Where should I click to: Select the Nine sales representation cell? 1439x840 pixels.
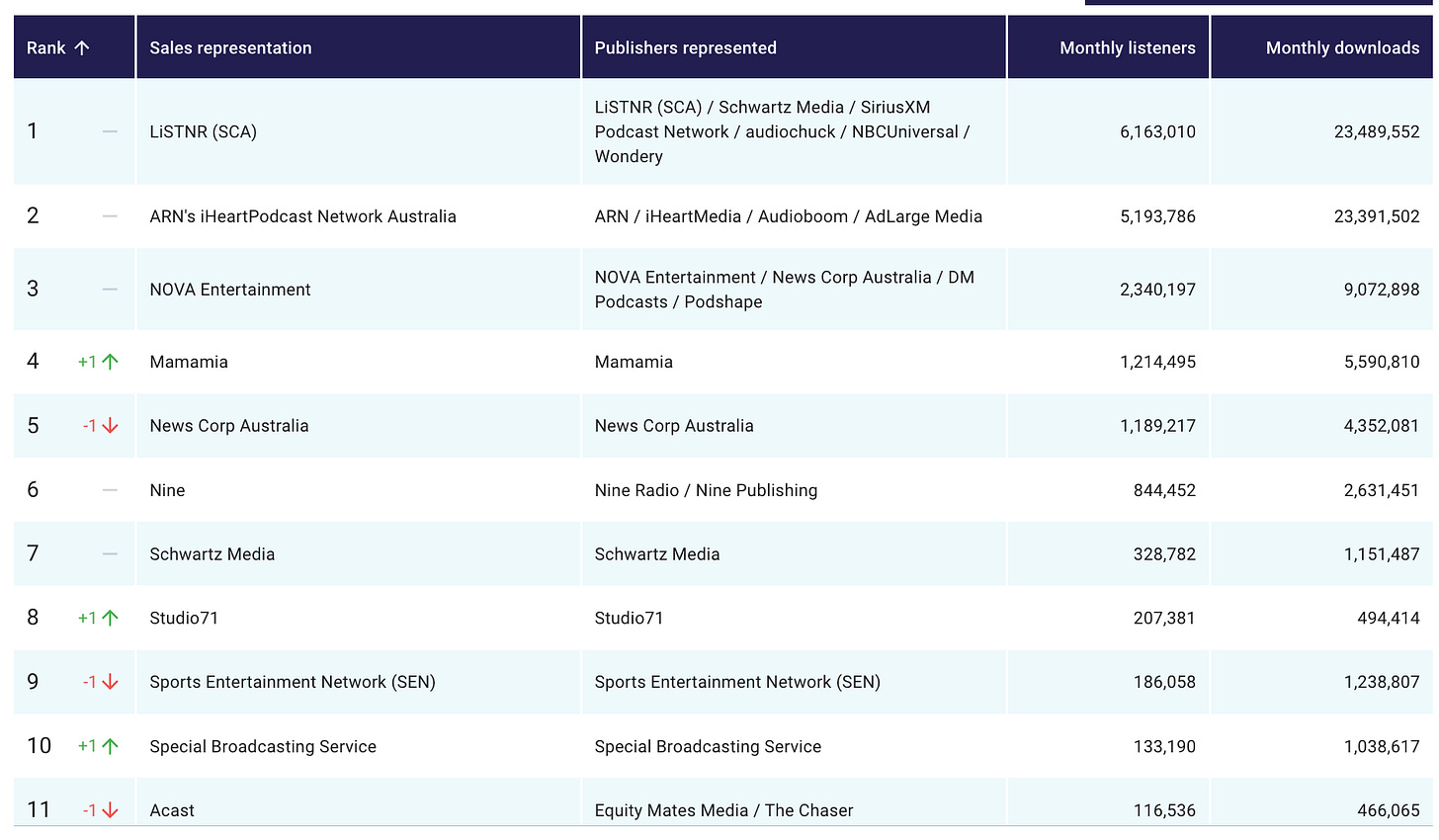167,490
